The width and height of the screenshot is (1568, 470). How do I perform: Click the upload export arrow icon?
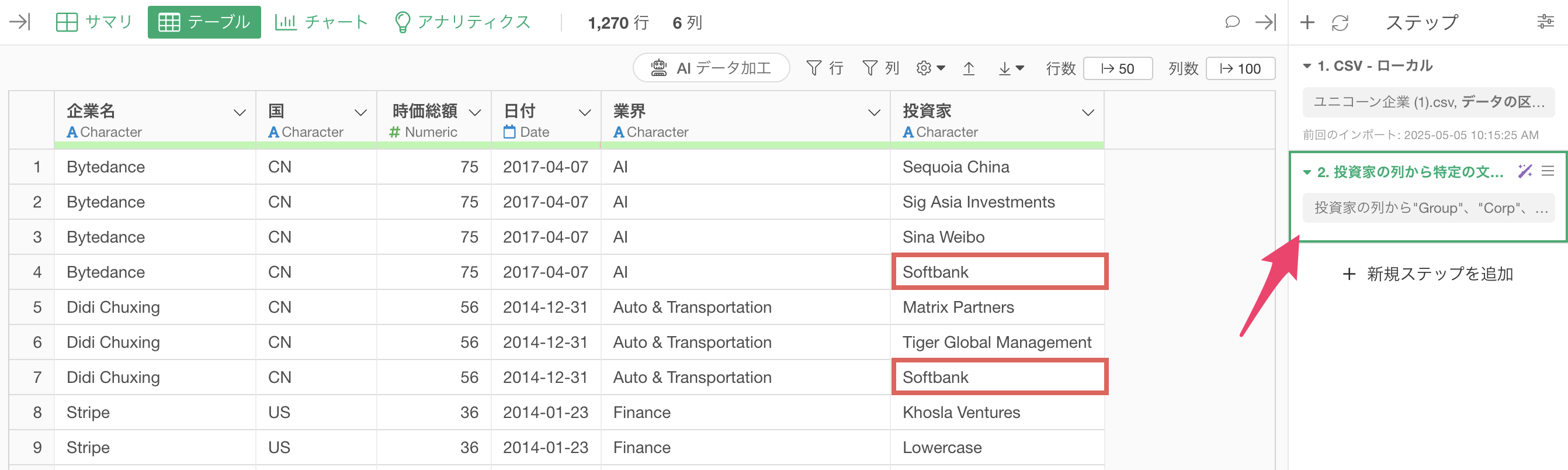point(969,68)
